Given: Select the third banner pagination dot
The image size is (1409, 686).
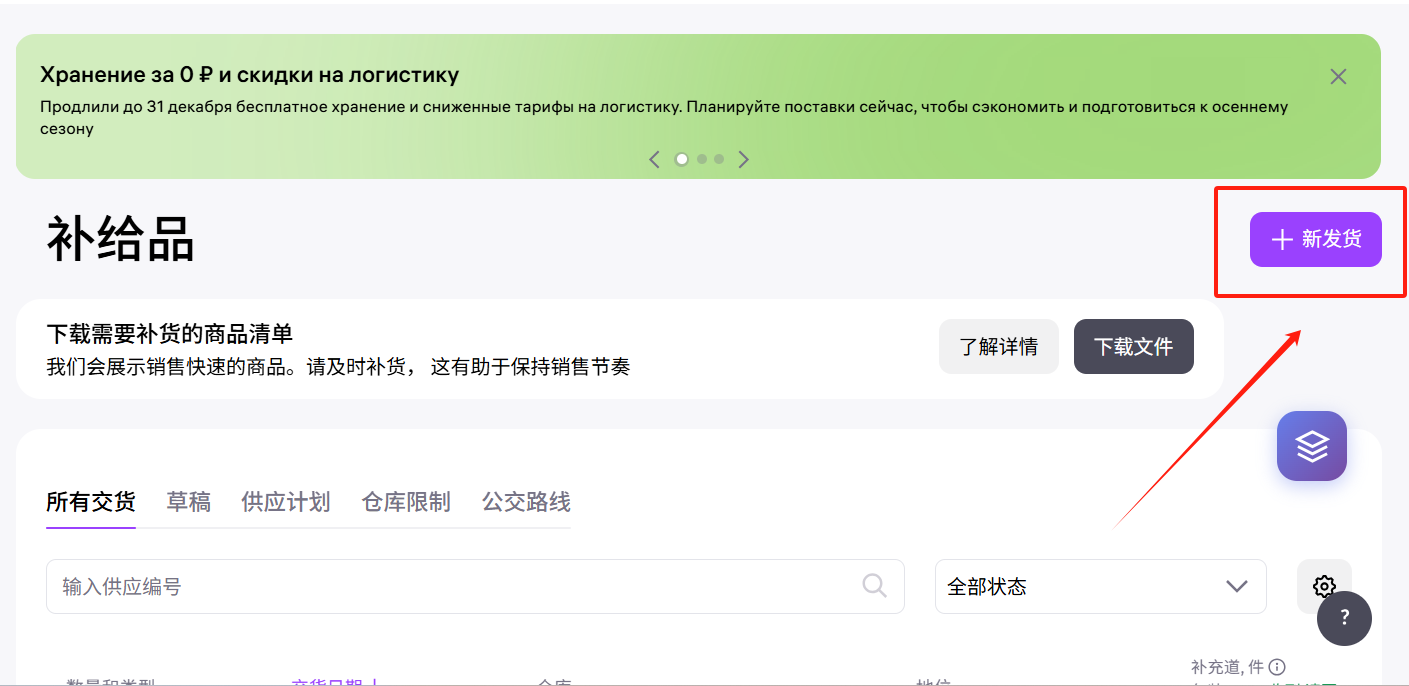Looking at the screenshot, I should tap(718, 159).
